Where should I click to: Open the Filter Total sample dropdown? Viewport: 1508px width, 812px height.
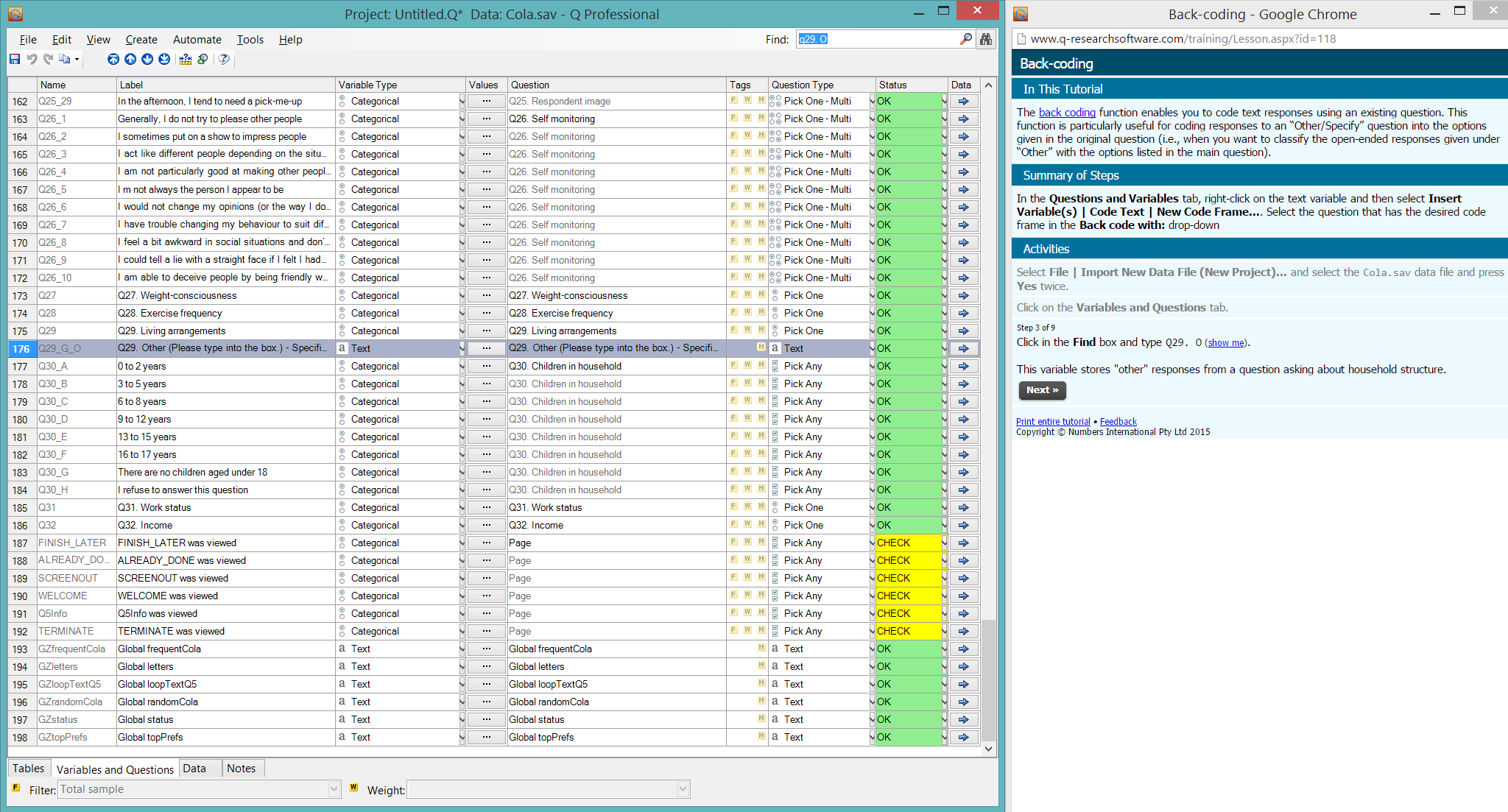[334, 789]
